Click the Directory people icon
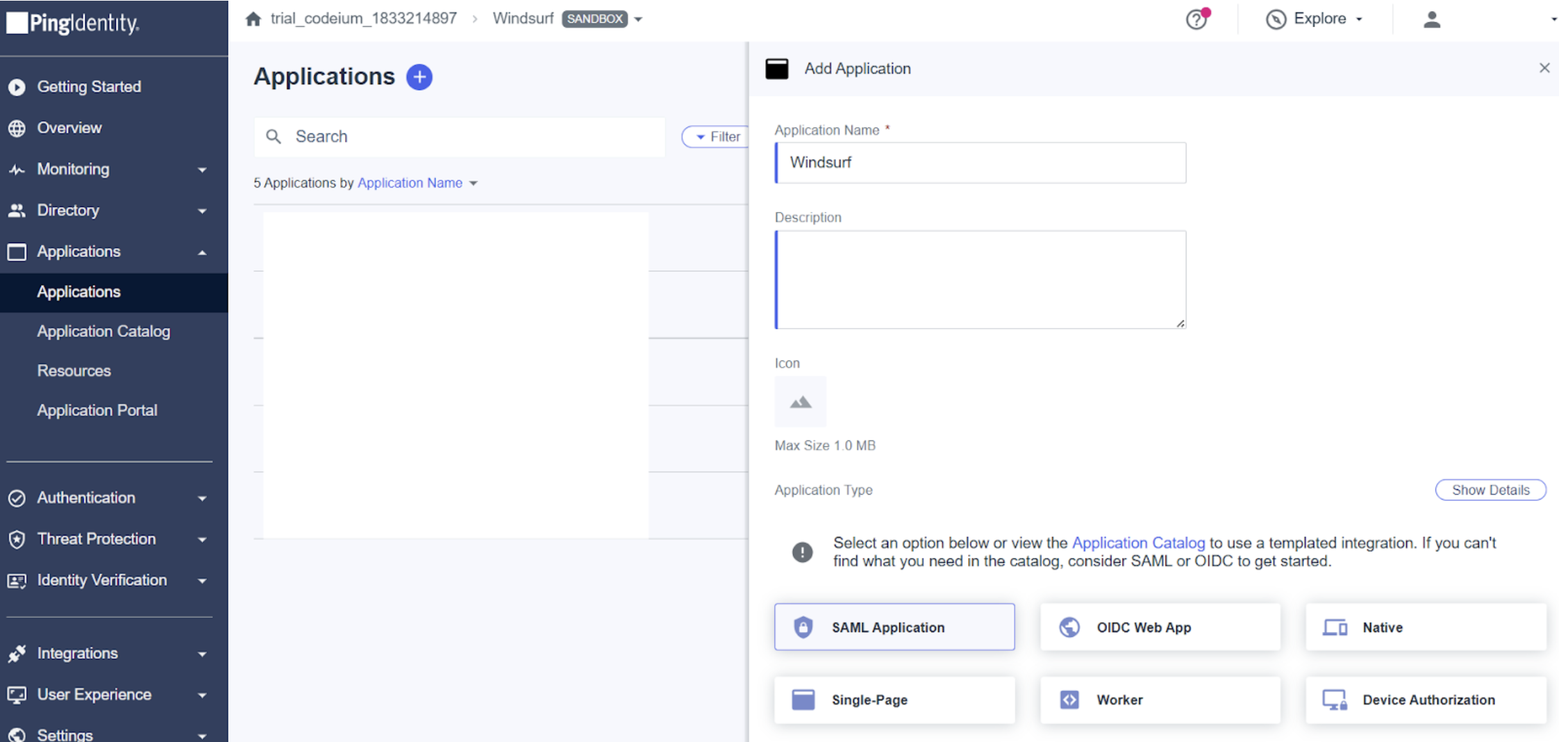 (x=17, y=211)
